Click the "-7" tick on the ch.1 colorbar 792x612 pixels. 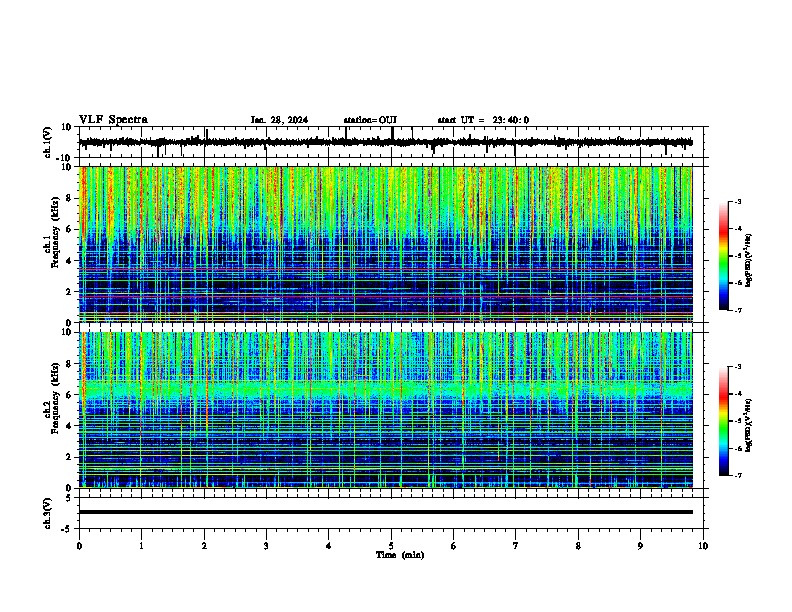click(737, 310)
